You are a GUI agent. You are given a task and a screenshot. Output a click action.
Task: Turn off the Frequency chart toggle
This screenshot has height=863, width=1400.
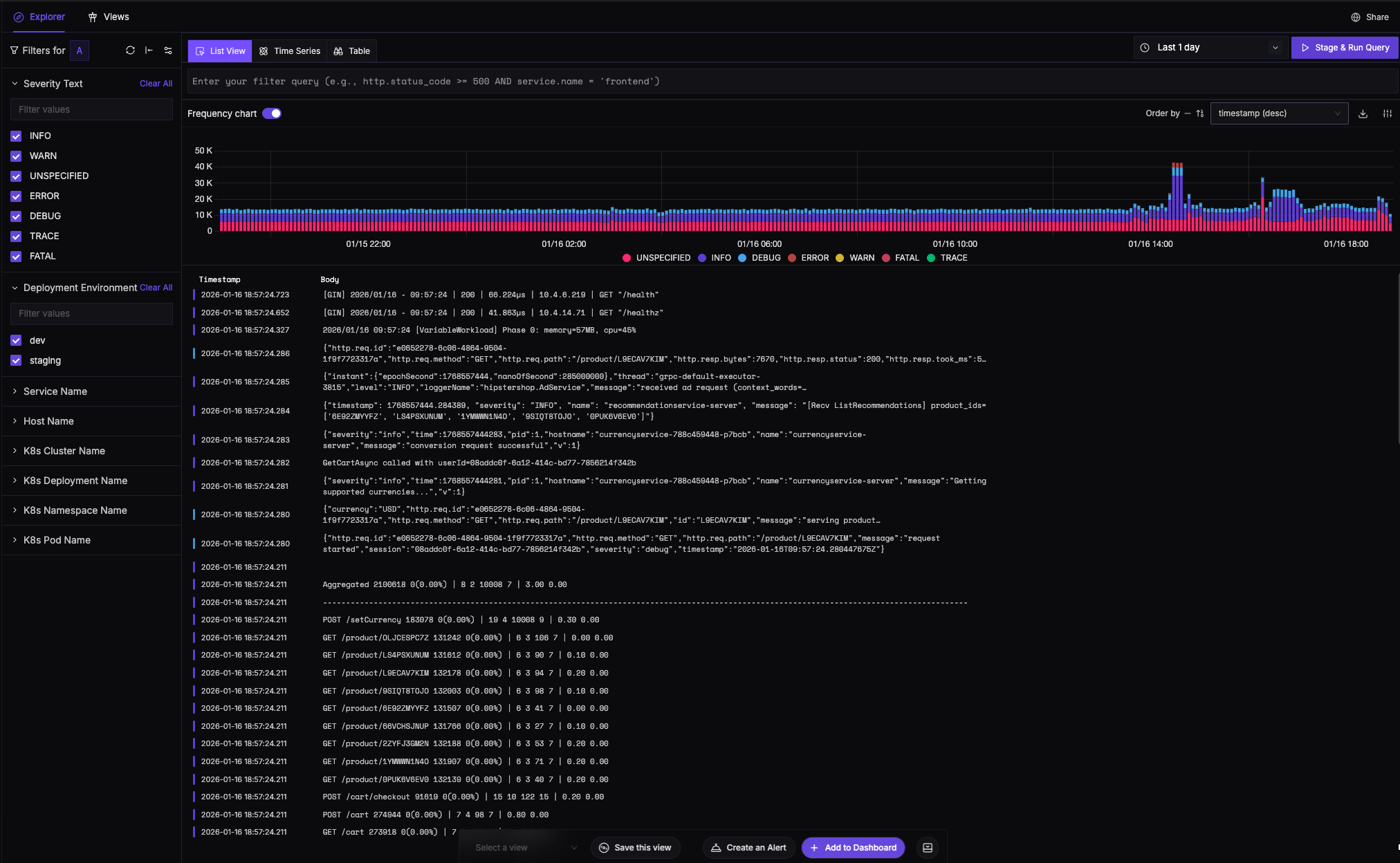pos(272,113)
